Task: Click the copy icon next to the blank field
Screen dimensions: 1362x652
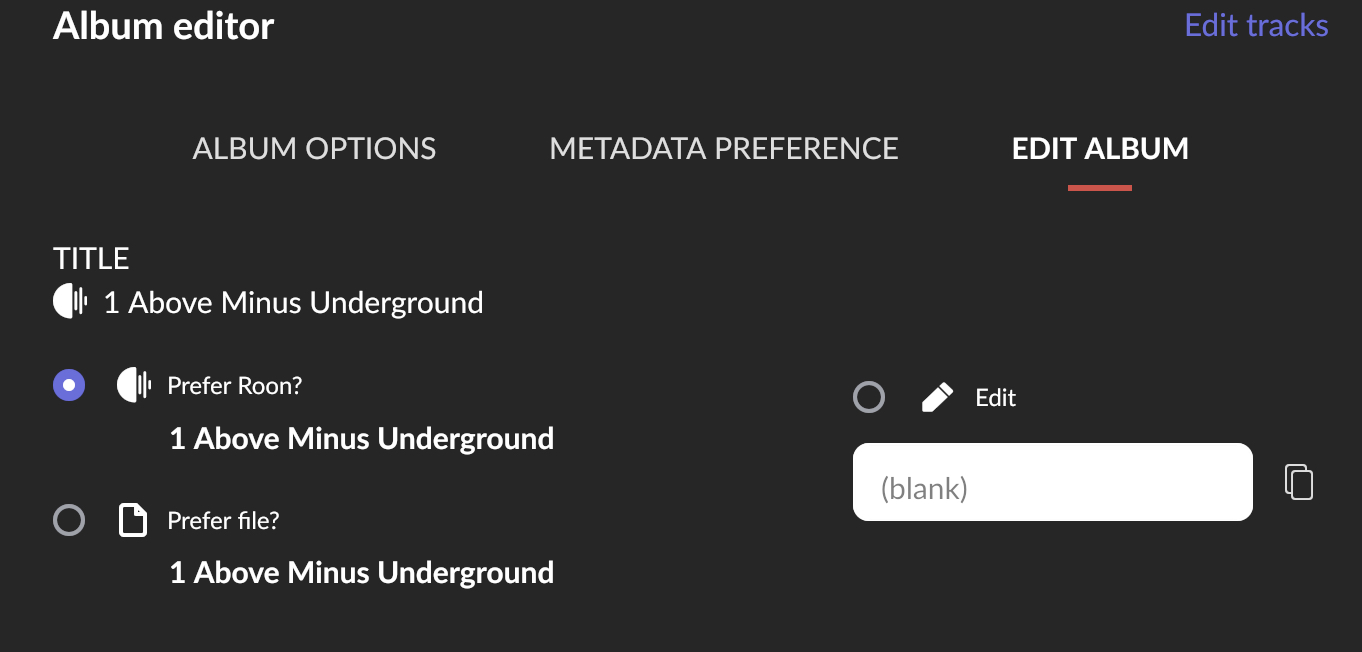Action: pyautogui.click(x=1299, y=481)
